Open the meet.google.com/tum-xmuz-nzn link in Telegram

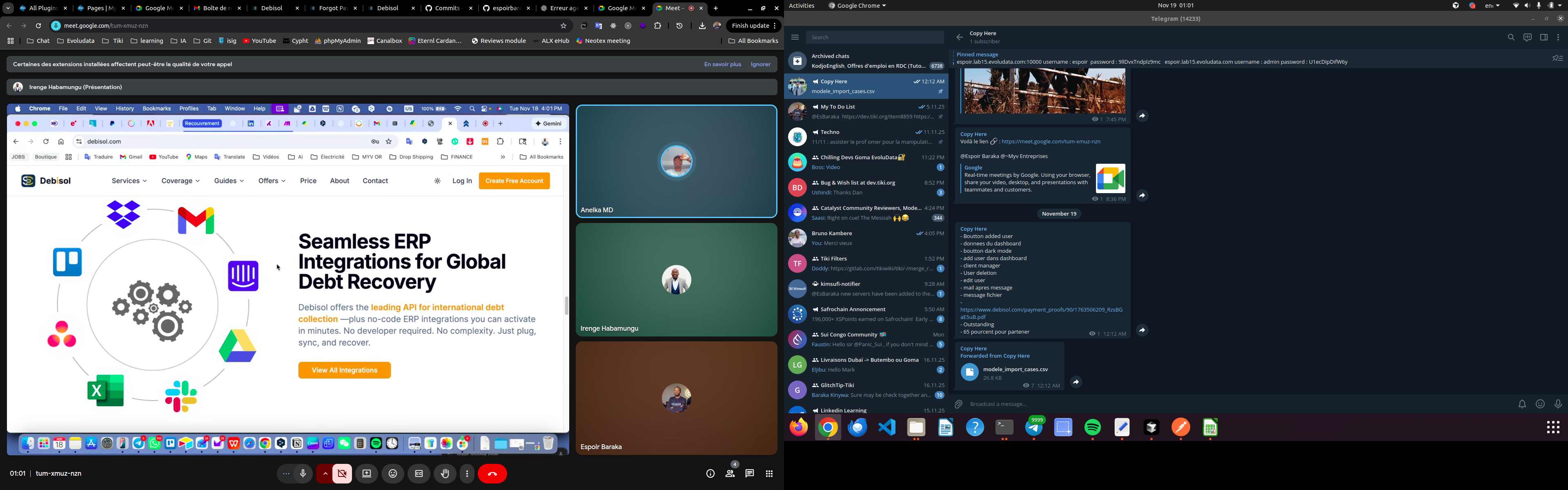(1051, 142)
